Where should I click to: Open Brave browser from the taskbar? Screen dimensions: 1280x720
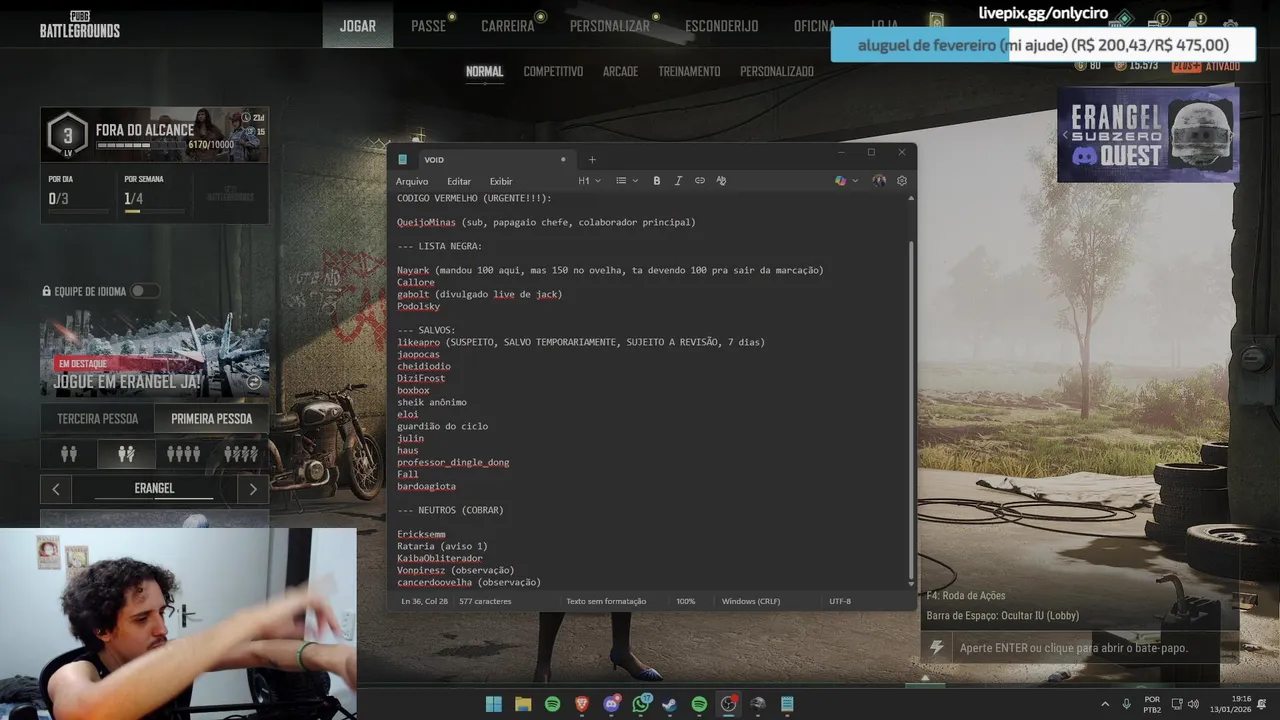coord(582,704)
